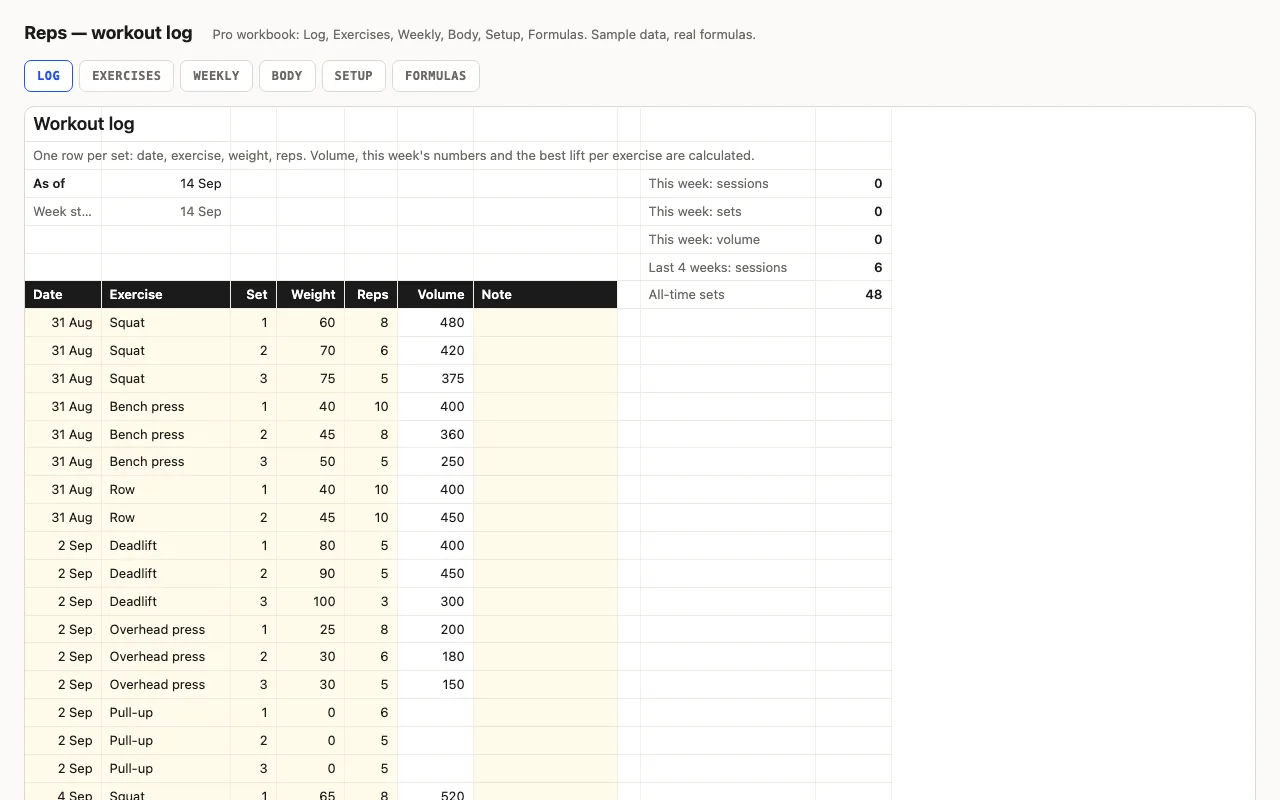Select the Weight column header
1280x800 pixels.
coord(311,295)
